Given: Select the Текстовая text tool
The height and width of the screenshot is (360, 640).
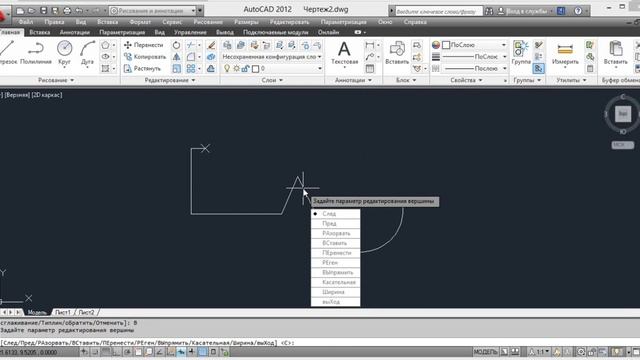Looking at the screenshot, I should point(344,53).
